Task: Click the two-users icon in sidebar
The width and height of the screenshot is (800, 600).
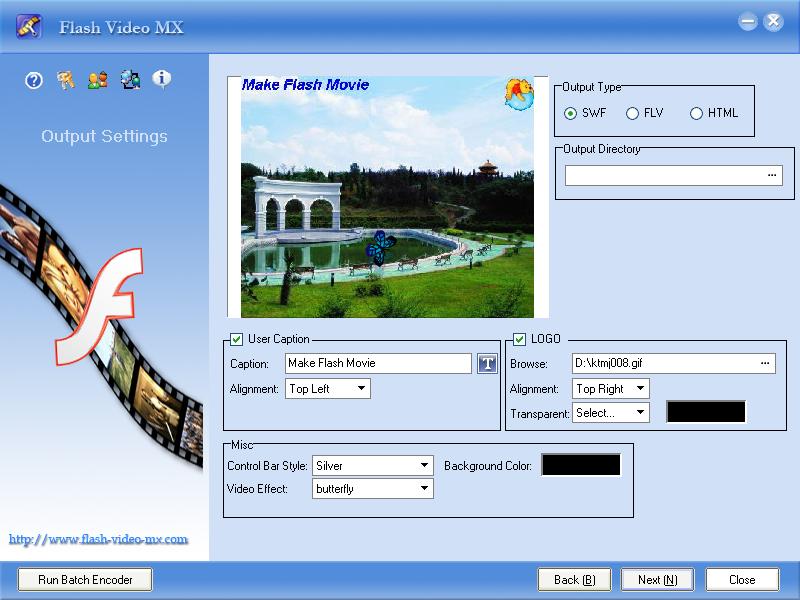Action: tap(97, 80)
